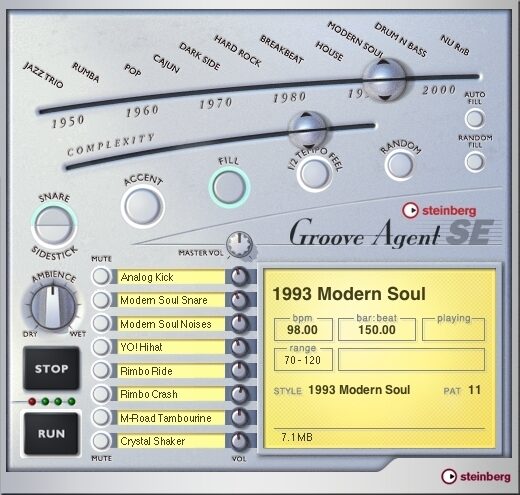Mute the Analog Kick channel
Viewport: 520px width, 495px height.
tap(101, 276)
